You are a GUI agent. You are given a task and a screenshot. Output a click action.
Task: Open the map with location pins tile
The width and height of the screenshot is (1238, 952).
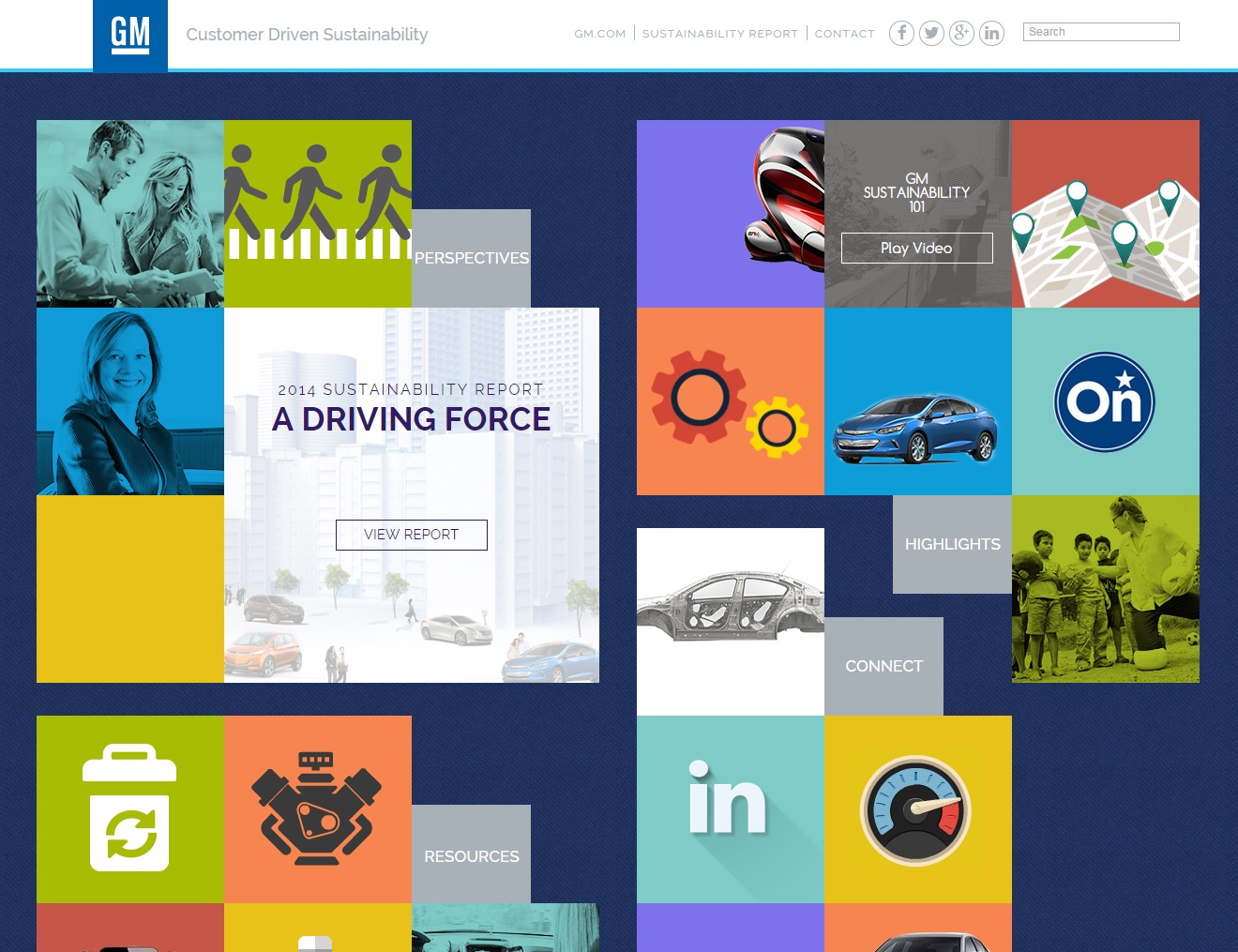pyautogui.click(x=1105, y=214)
